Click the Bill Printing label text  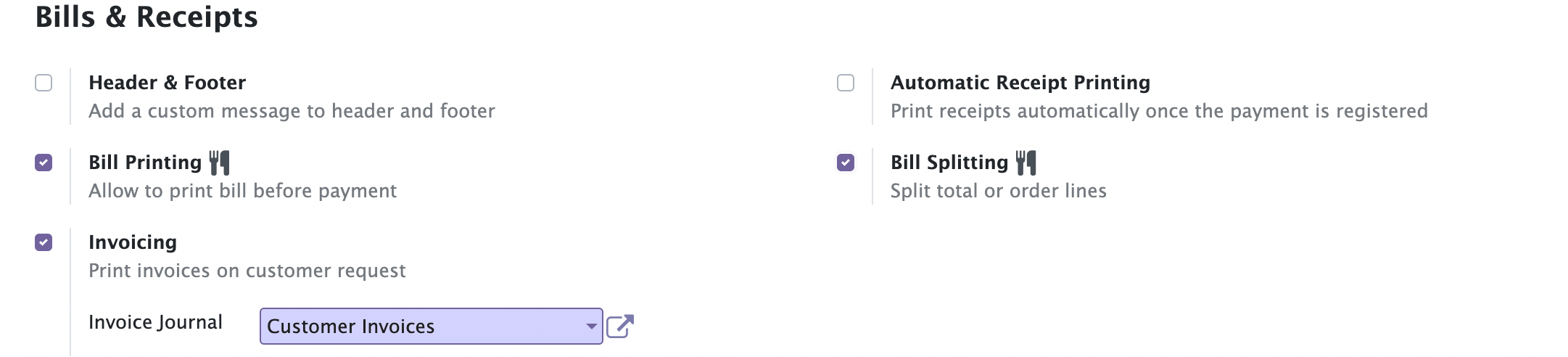(145, 163)
